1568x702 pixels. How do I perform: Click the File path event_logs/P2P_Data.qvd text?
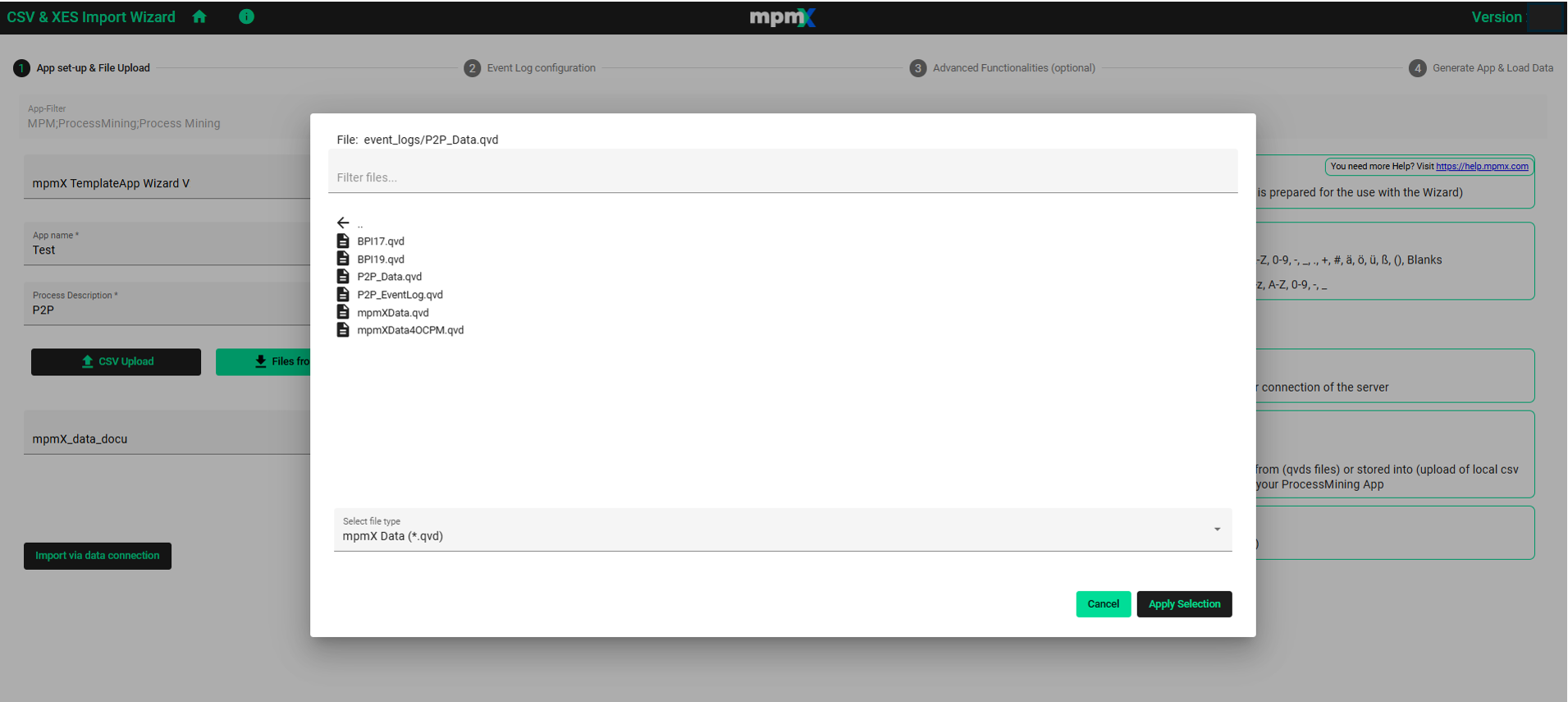[431, 140]
